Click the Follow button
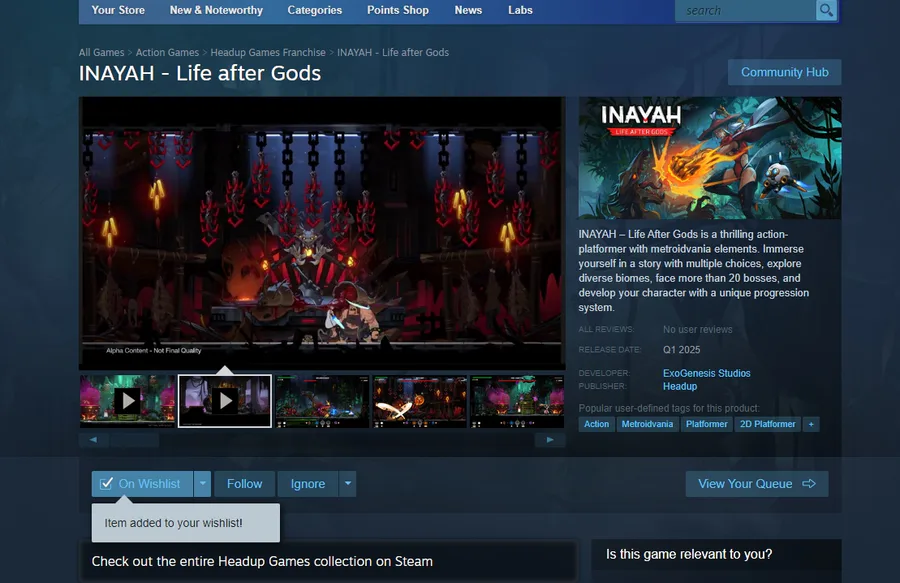This screenshot has width=900, height=583. [x=245, y=484]
